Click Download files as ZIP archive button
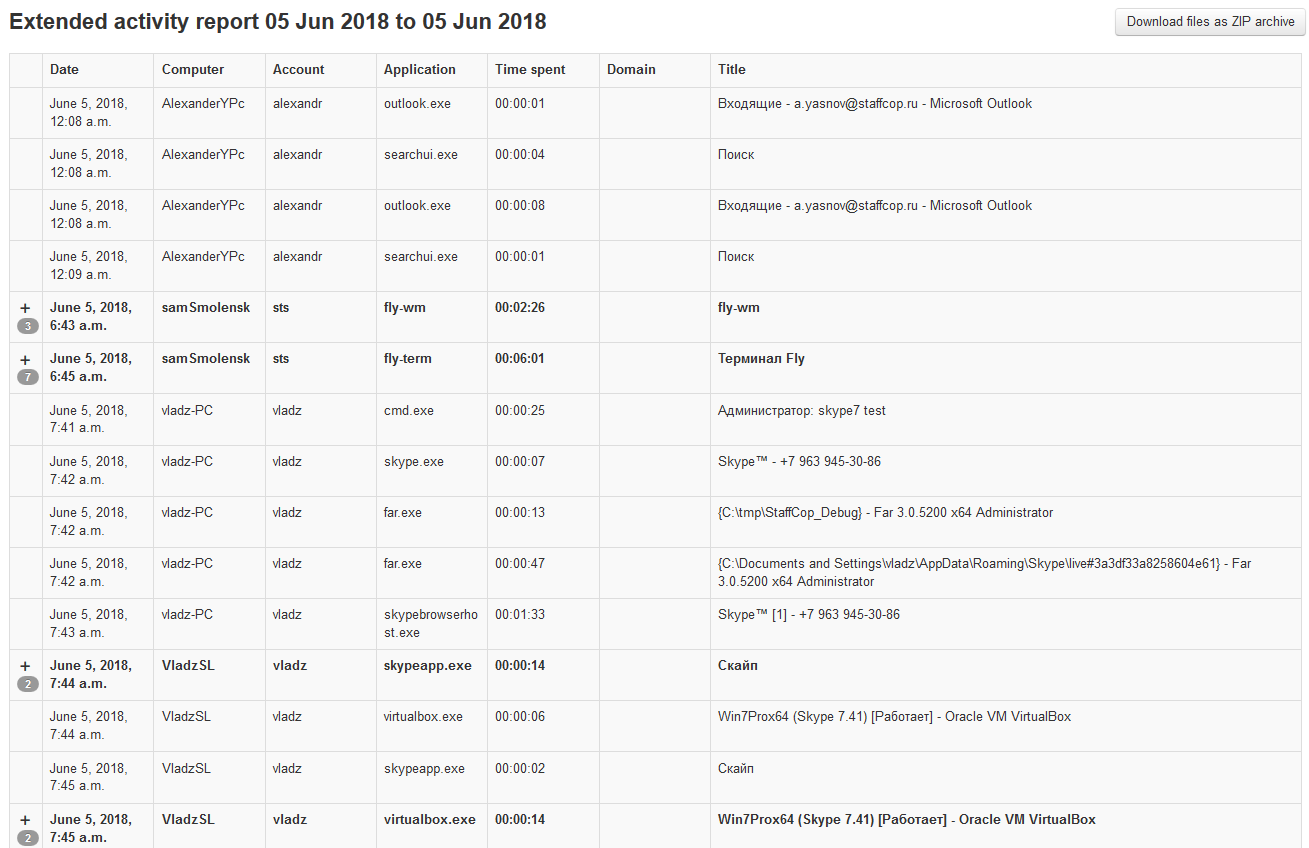This screenshot has width=1309, height=848. click(1210, 22)
